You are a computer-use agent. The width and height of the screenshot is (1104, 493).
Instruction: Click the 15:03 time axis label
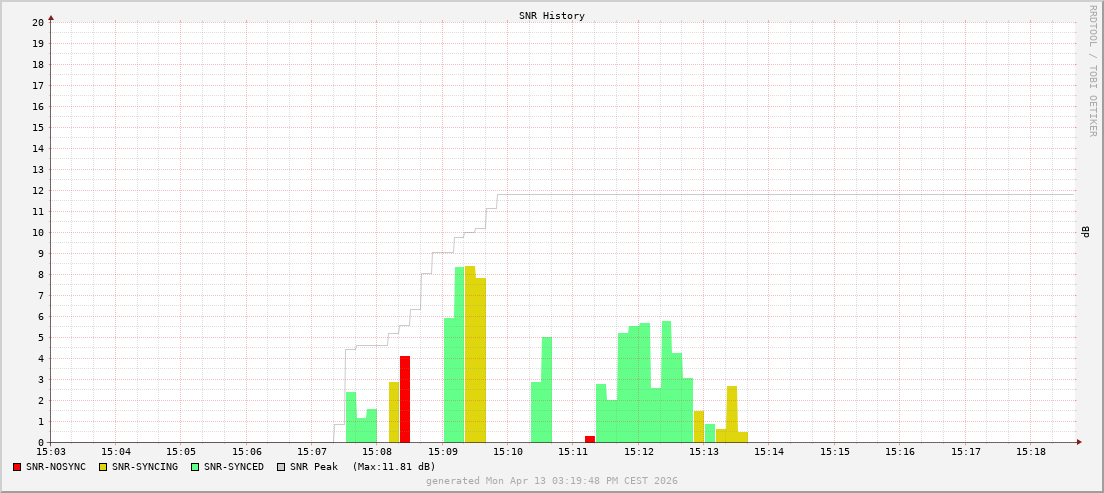(x=51, y=452)
